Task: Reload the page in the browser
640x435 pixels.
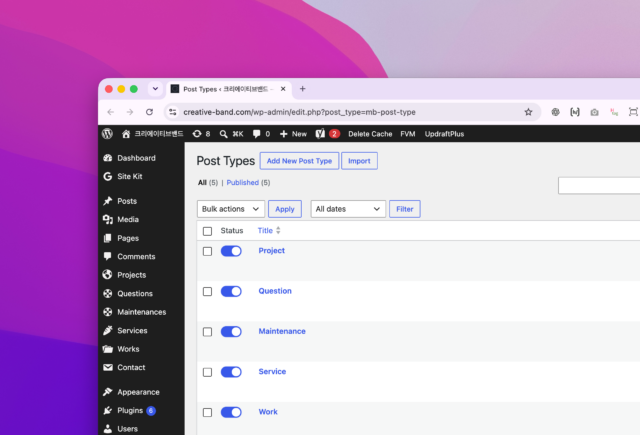Action: [149, 112]
